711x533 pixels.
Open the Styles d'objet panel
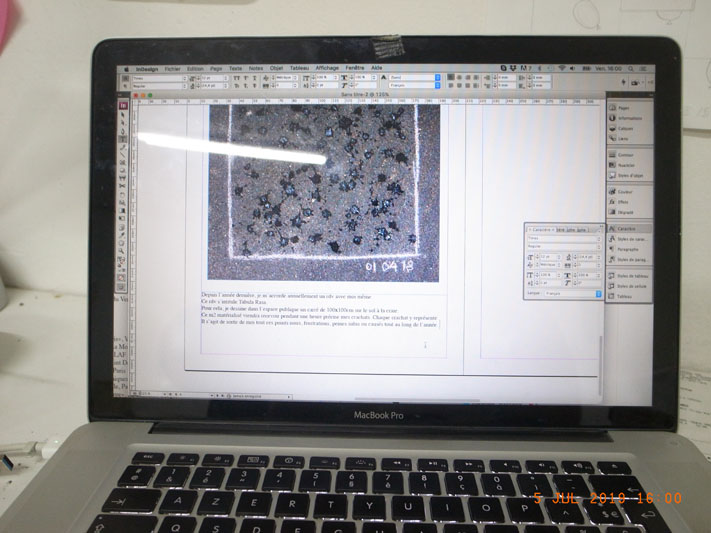(629, 176)
